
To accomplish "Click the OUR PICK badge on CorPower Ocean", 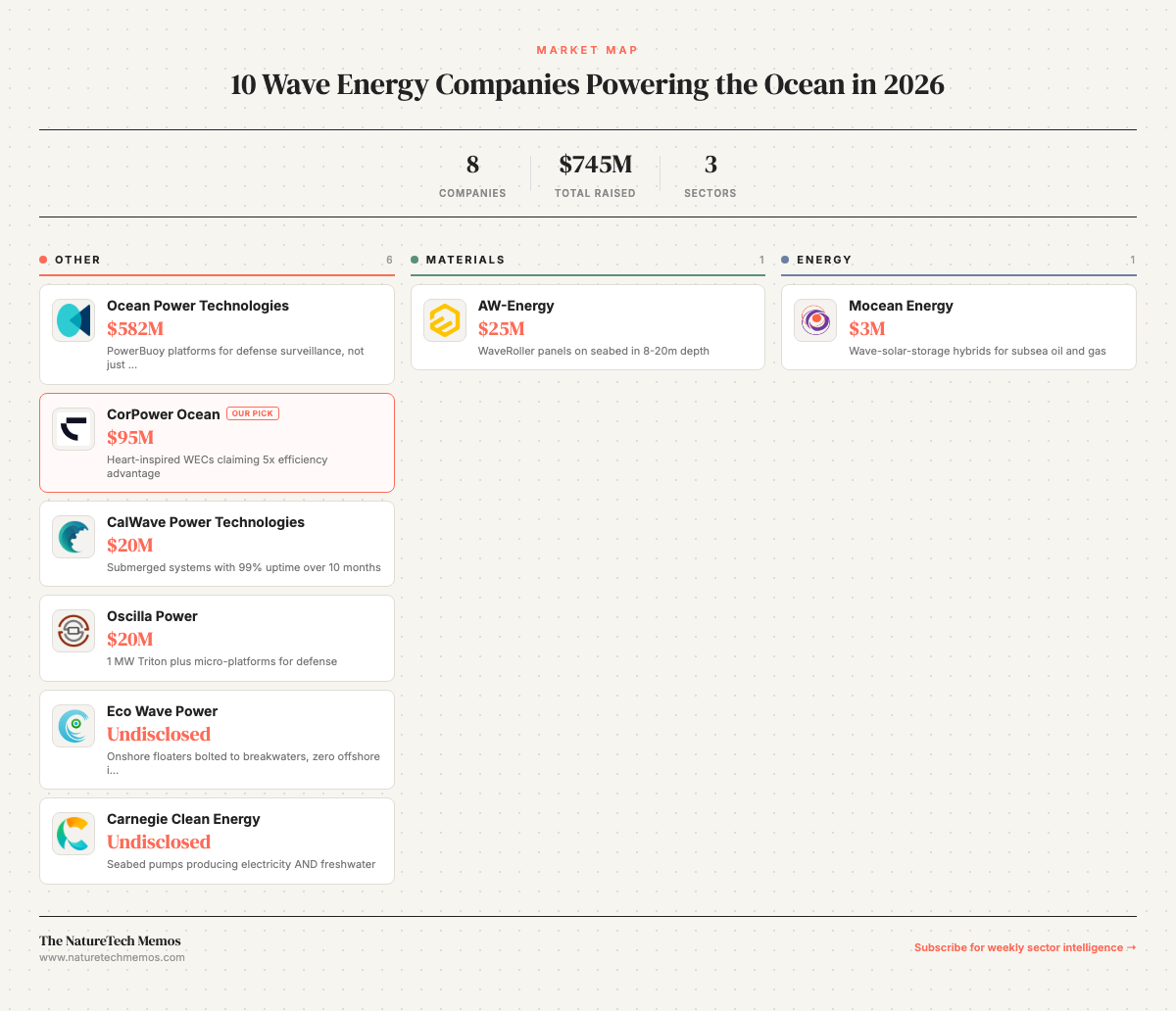I will coord(253,412).
